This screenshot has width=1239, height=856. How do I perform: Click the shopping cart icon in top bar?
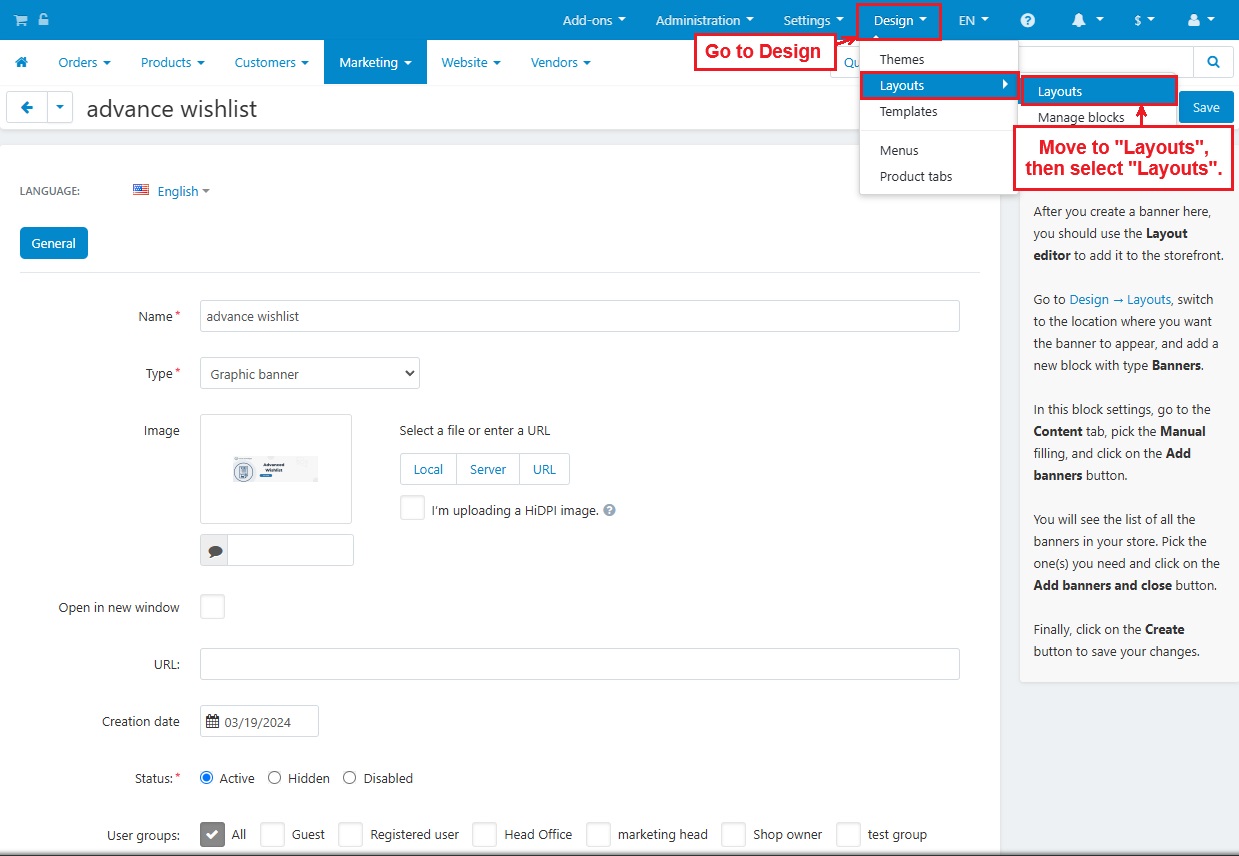pyautogui.click(x=20, y=20)
